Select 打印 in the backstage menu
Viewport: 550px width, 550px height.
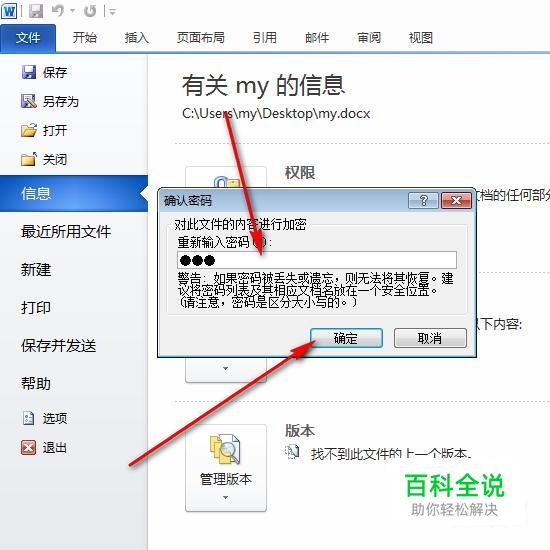[x=36, y=308]
